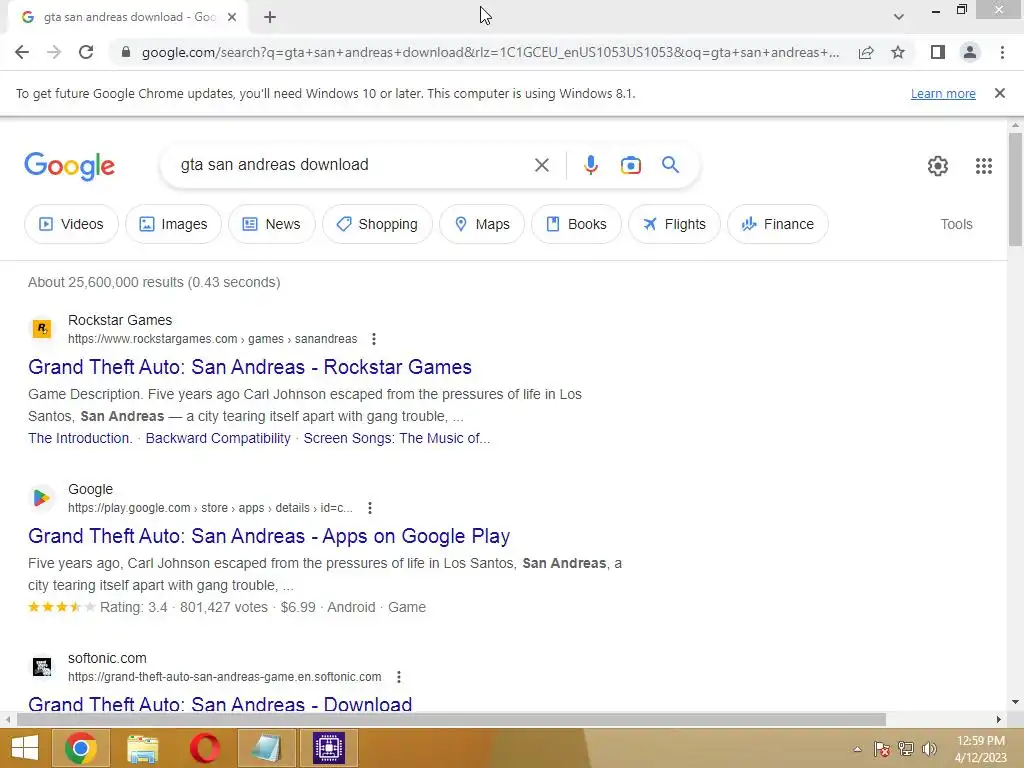Search by image with the camera icon
Image resolution: width=1024 pixels, height=768 pixels.
coord(630,165)
